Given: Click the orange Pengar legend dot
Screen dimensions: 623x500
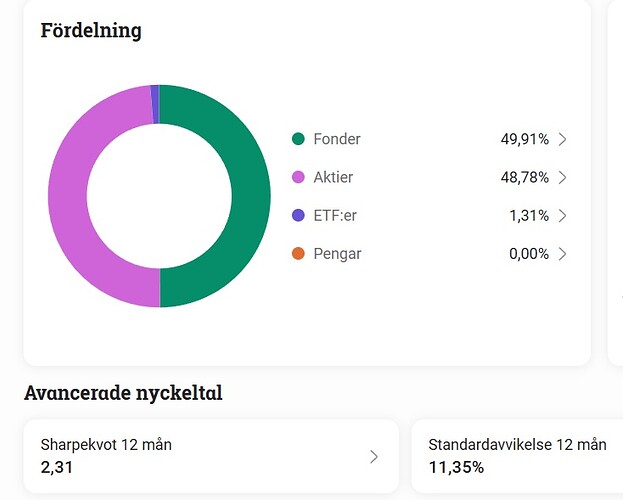Looking at the screenshot, I should 298,254.
